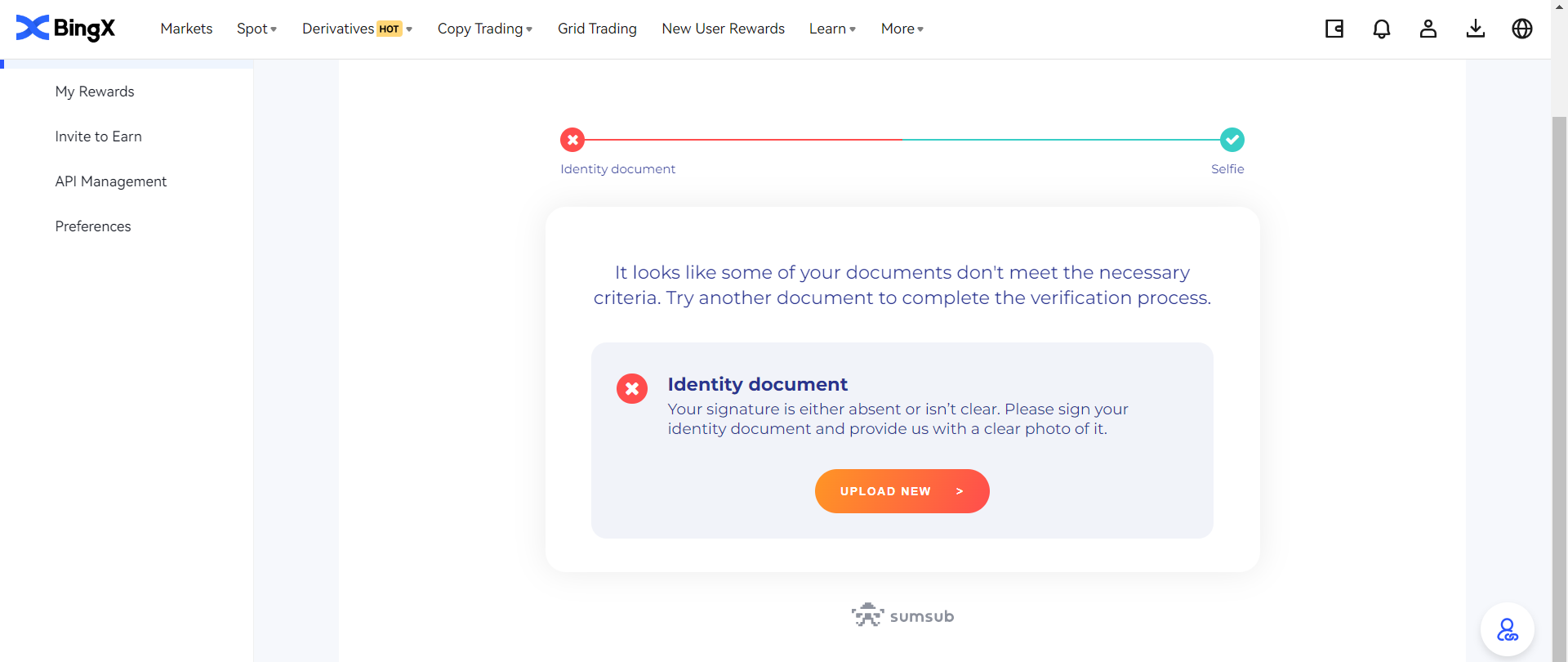
Task: Expand the Spot dropdown menu
Action: click(257, 29)
